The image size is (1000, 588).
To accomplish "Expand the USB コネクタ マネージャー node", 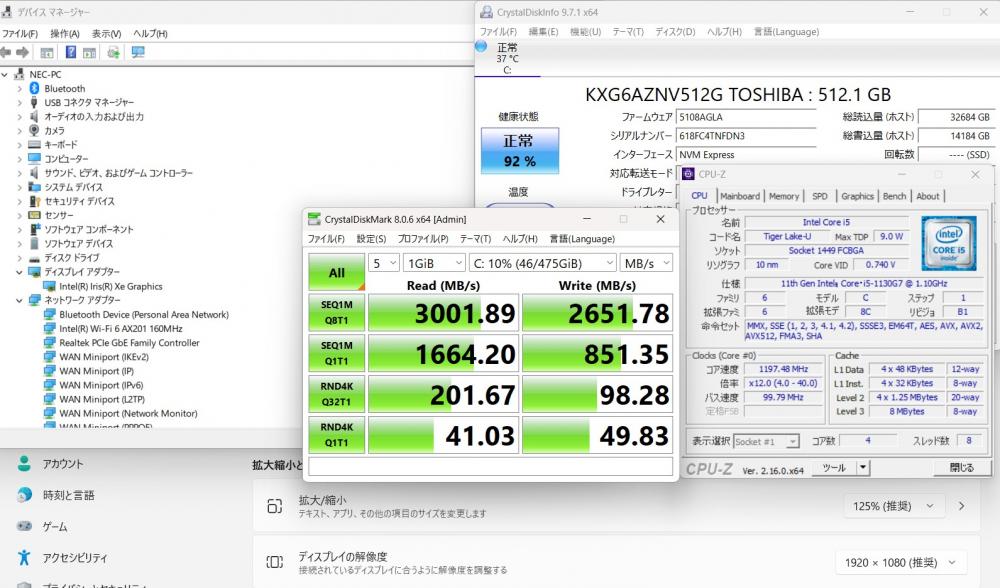I will point(19,103).
